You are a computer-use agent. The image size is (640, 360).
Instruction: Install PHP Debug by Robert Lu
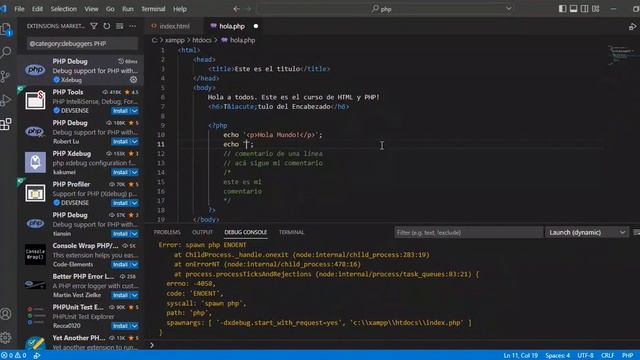120,142
